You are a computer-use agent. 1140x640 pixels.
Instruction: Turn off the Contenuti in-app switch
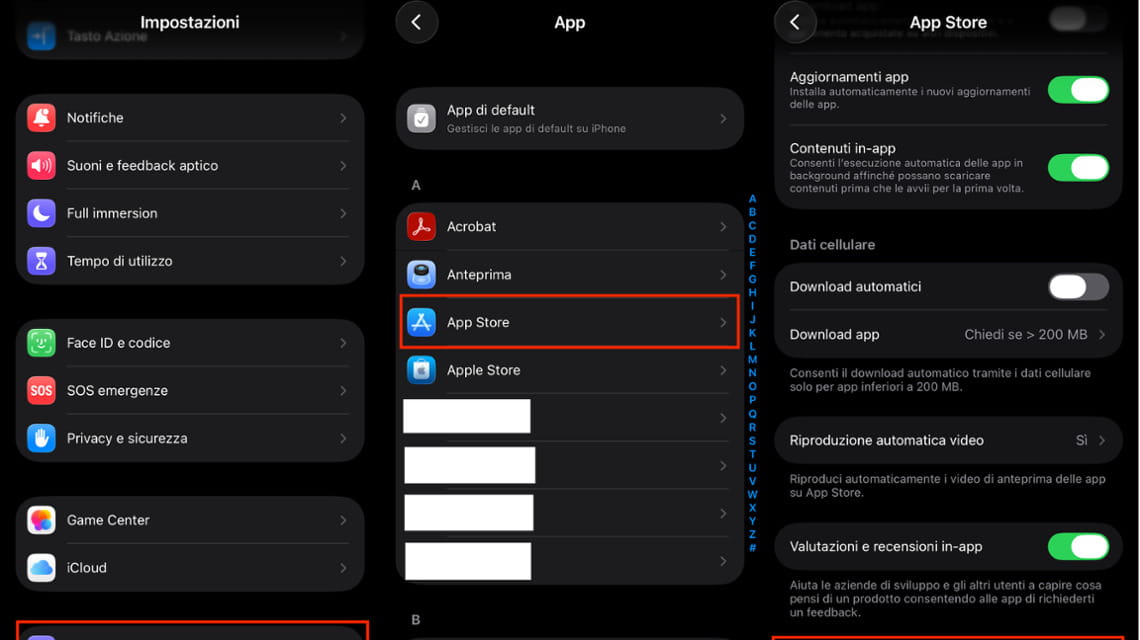1077,167
